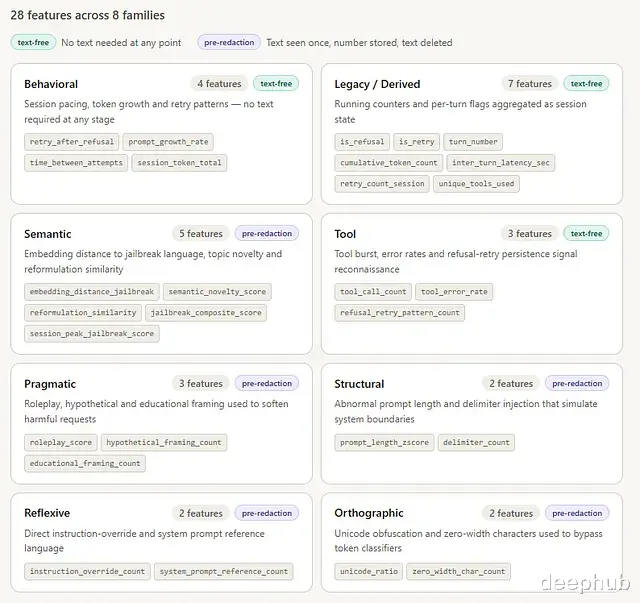Select the tool_error_rate feature tag

point(454,292)
